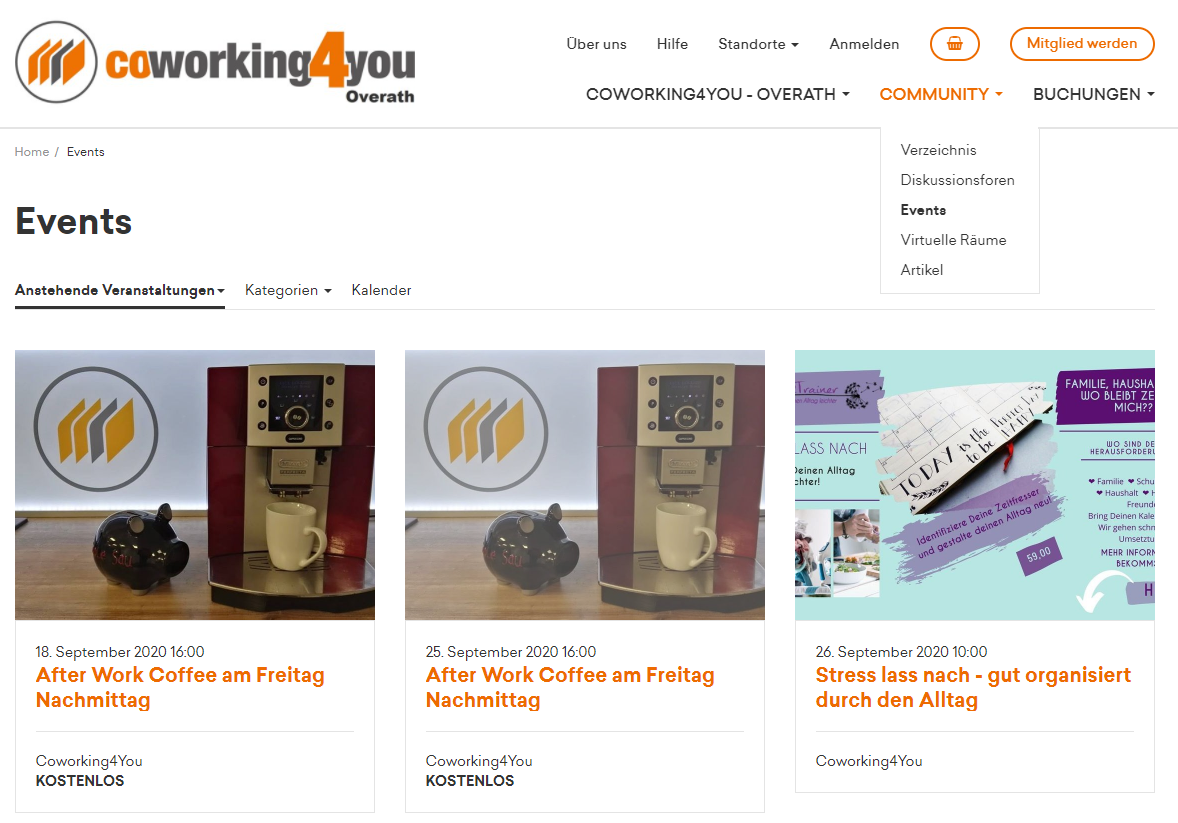
Task: Open Artikel from the Community menu
Action: [922, 271]
